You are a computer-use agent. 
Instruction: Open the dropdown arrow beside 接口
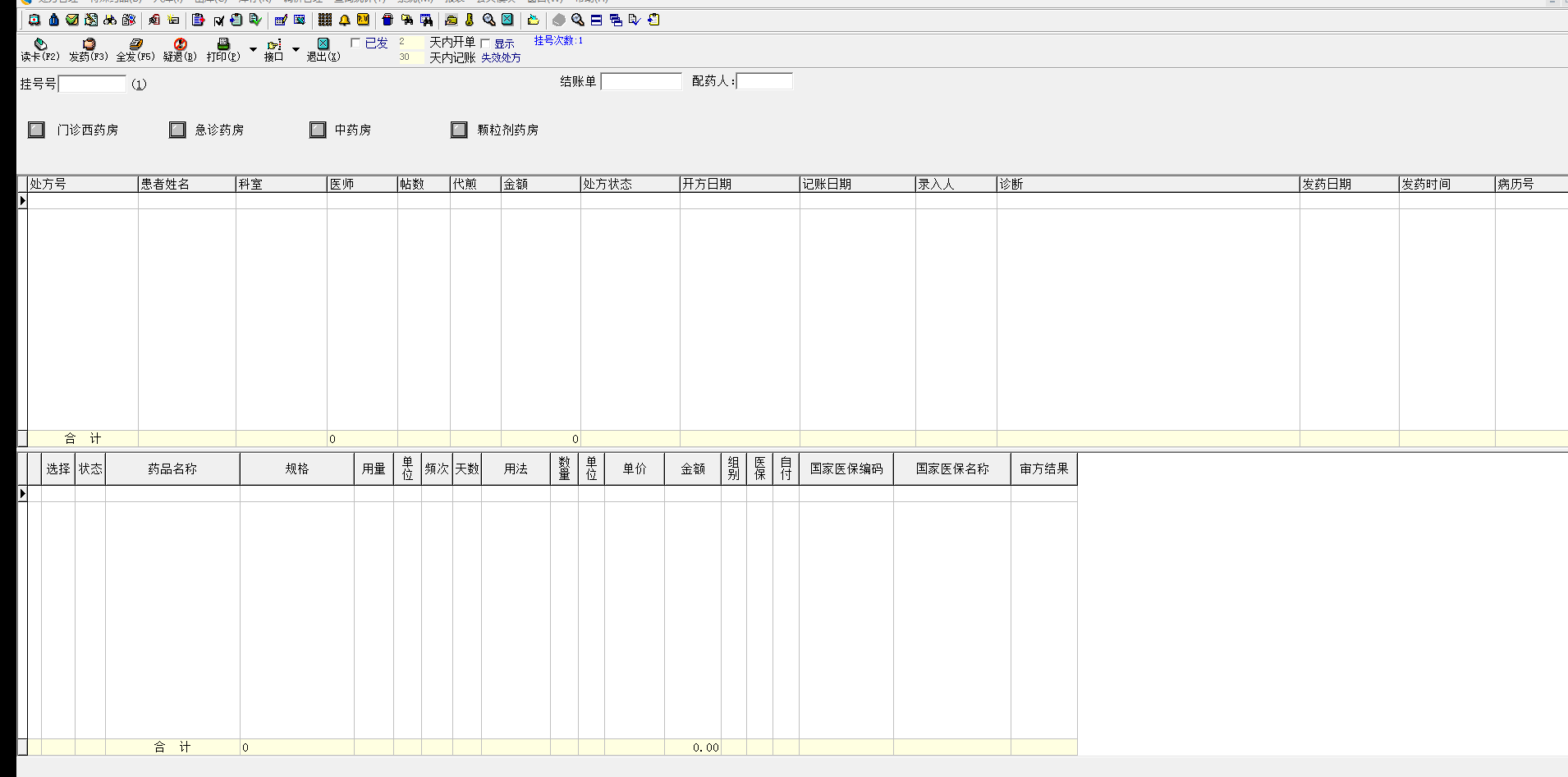coord(296,49)
